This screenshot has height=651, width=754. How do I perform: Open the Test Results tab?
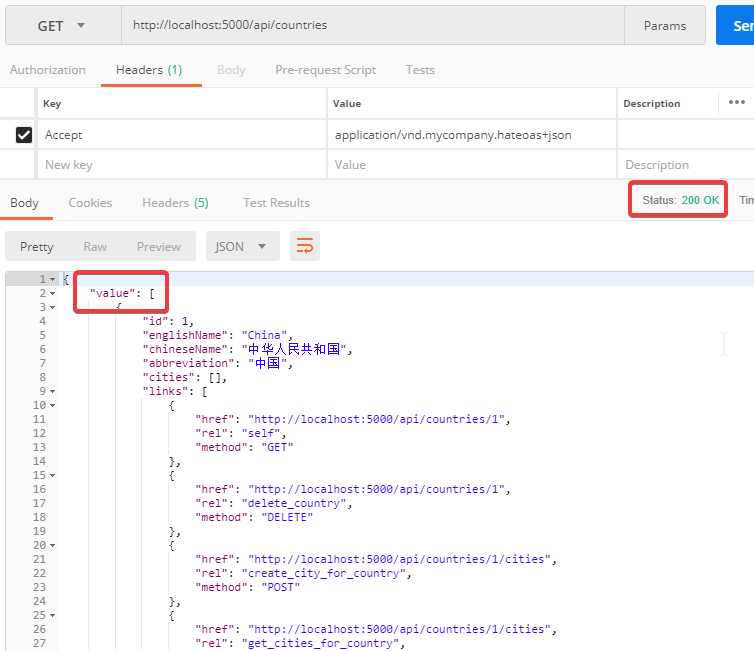tap(276, 203)
